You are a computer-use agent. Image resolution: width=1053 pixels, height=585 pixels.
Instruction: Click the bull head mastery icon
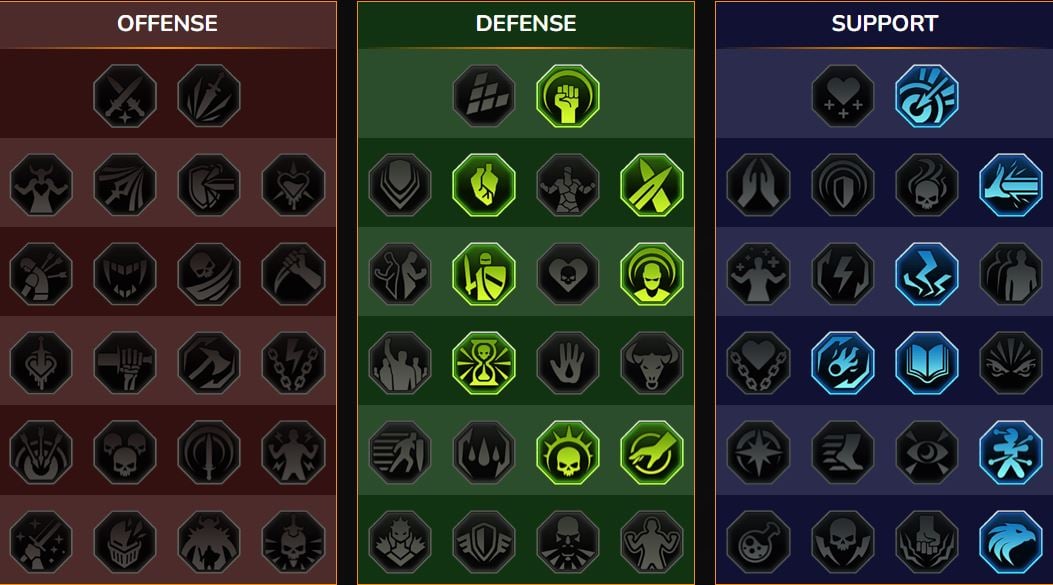(x=651, y=363)
